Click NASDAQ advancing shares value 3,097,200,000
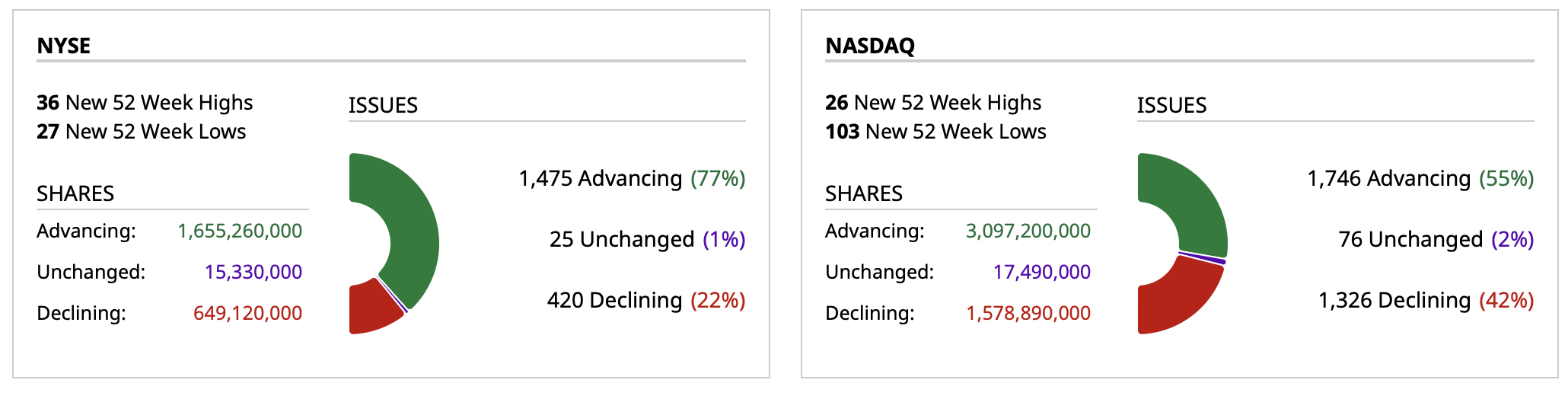This screenshot has height=399, width=1568. 1028,231
